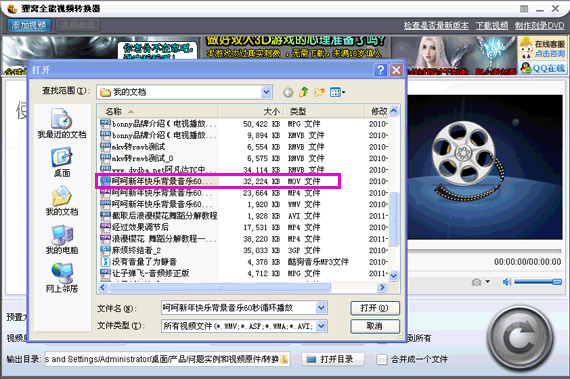The height and width of the screenshot is (379, 570).
Task: Select 桌面 shortcut in places sidebar
Action: (62, 162)
